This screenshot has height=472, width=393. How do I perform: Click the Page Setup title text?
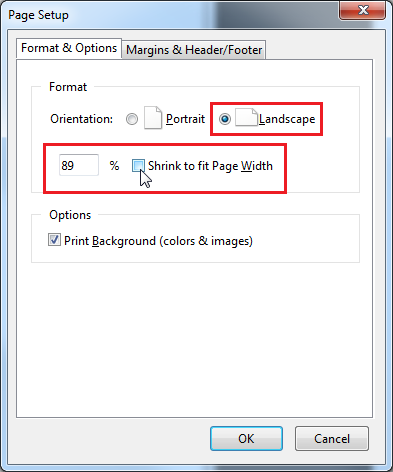38,15
